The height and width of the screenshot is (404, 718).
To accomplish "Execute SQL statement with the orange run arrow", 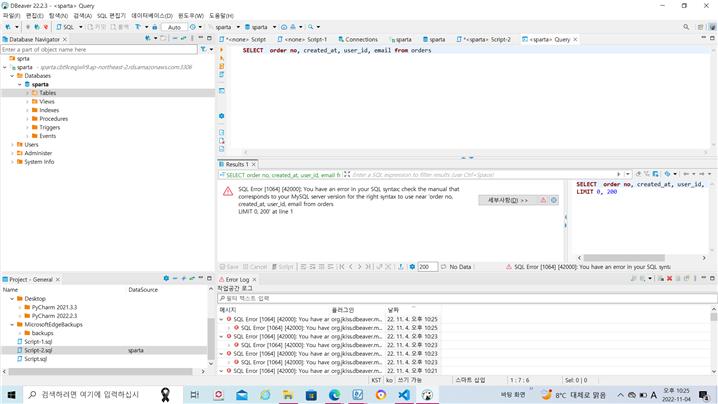I will point(222,49).
